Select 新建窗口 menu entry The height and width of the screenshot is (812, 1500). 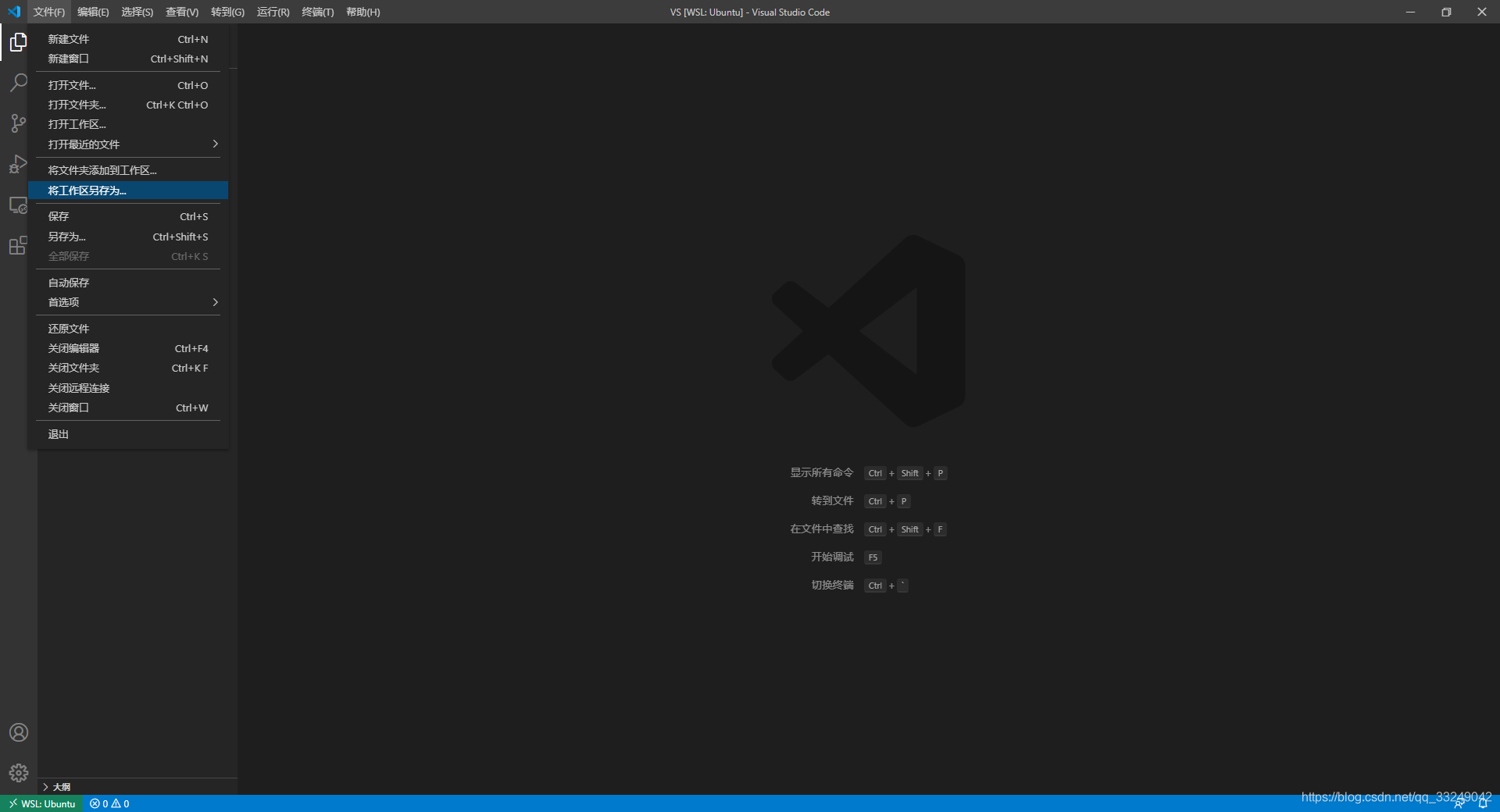click(x=128, y=59)
